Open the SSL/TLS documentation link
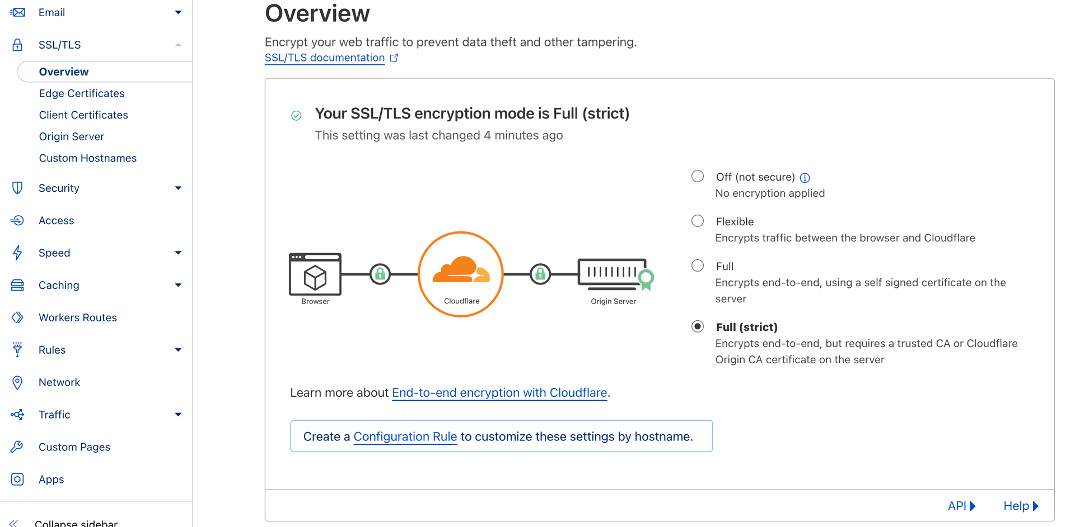This screenshot has width=1075, height=527. pyautogui.click(x=325, y=58)
